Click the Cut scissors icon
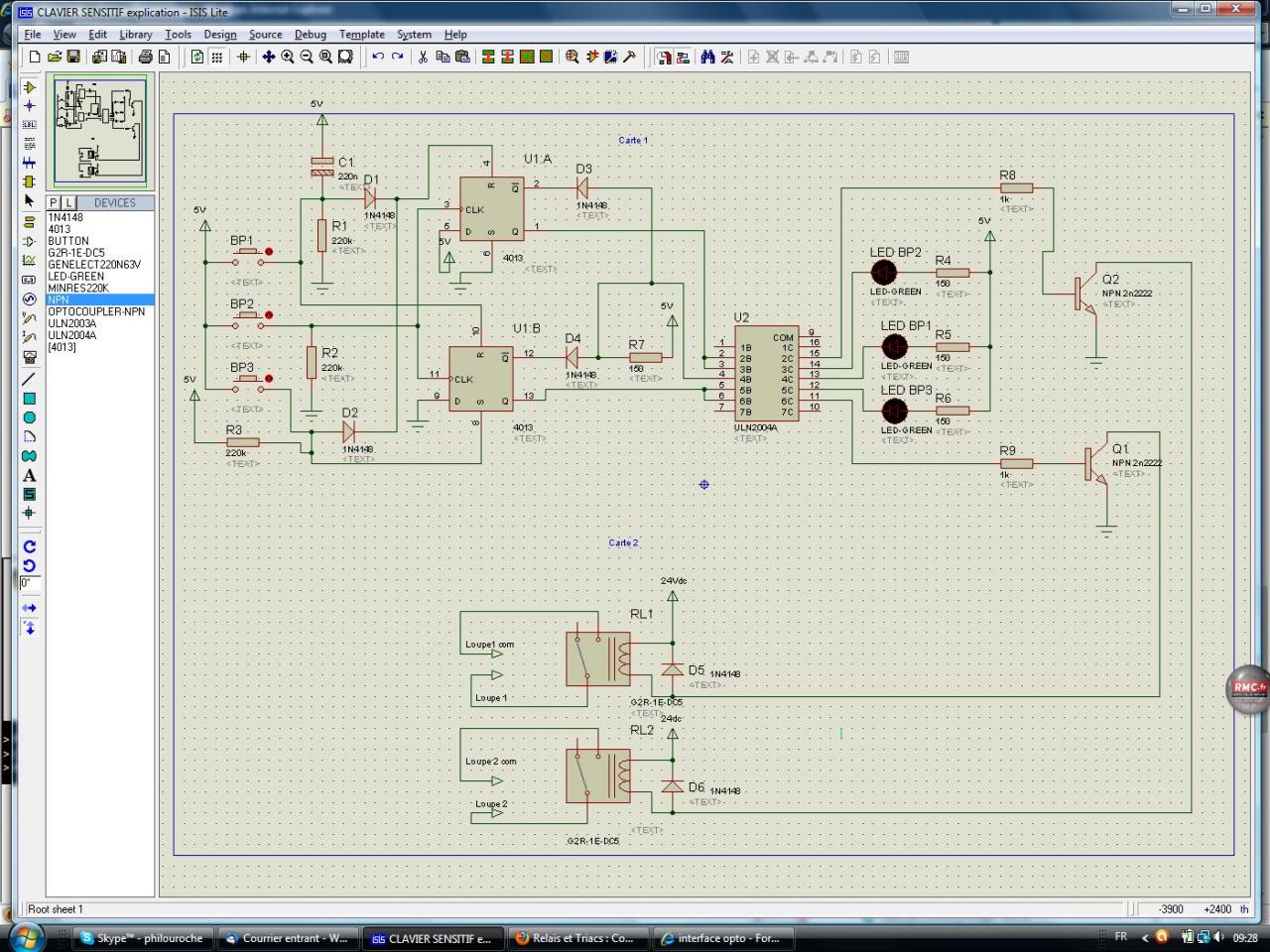Image resolution: width=1270 pixels, height=952 pixels. click(x=423, y=57)
